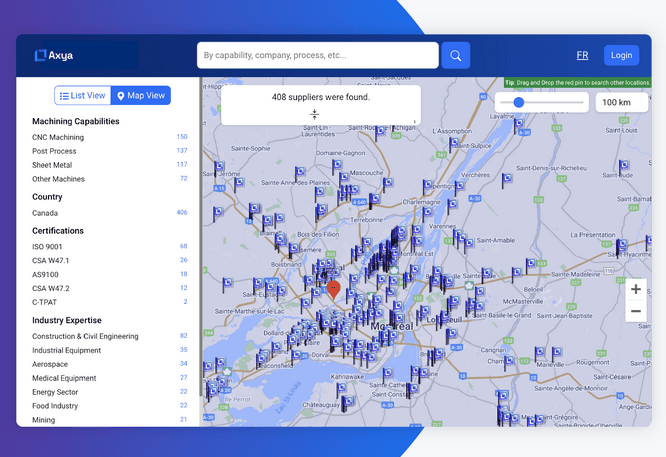Image resolution: width=666 pixels, height=457 pixels.
Task: Click the Login button
Action: tap(621, 55)
